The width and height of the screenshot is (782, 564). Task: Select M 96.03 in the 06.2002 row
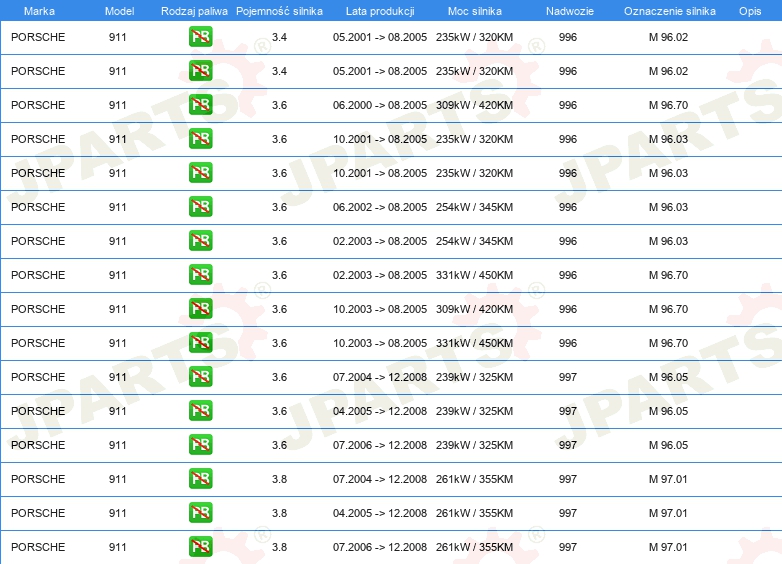point(668,207)
